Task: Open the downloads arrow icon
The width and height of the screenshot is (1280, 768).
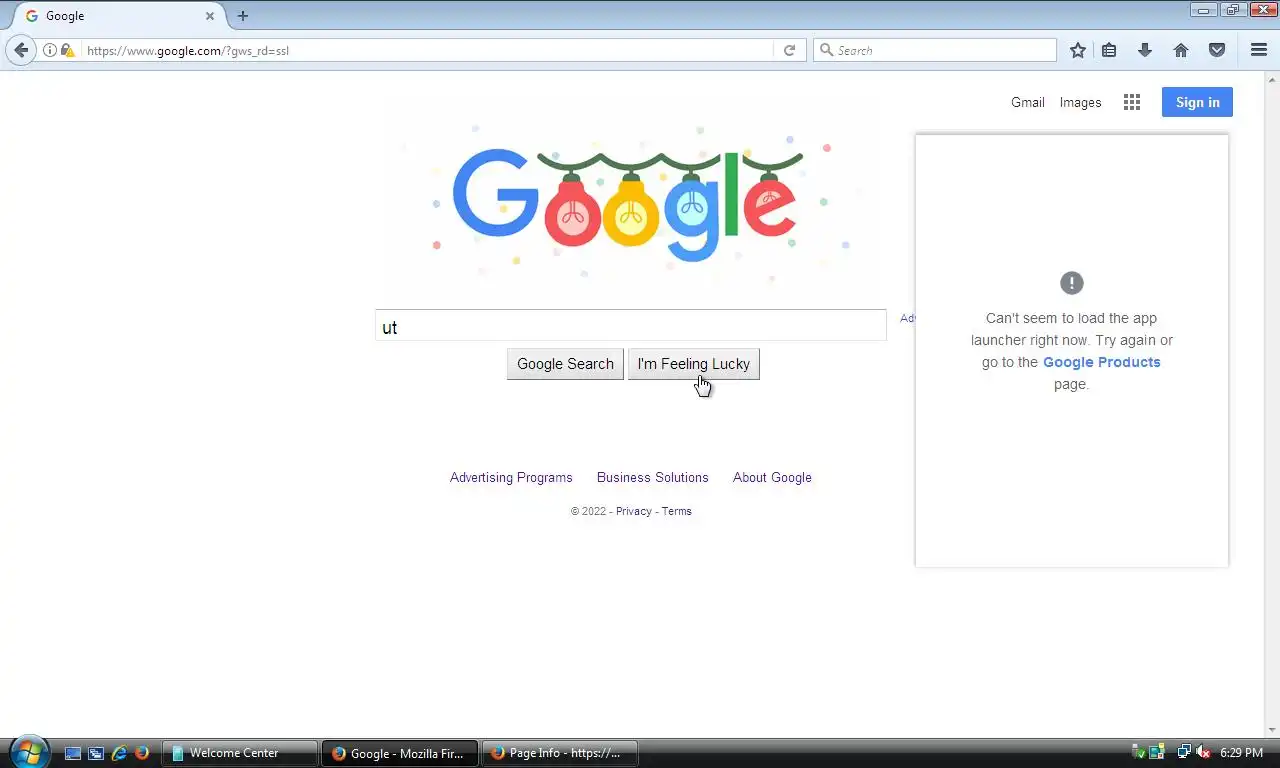Action: [1145, 50]
